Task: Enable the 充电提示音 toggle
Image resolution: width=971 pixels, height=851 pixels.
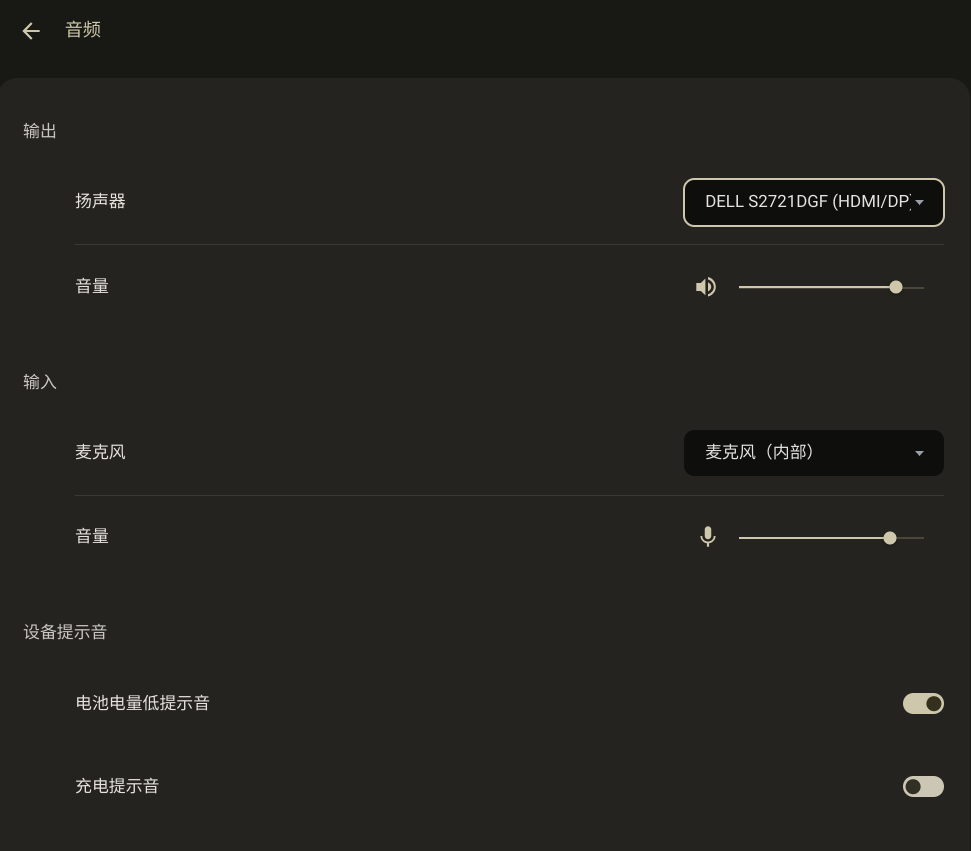Action: click(923, 787)
